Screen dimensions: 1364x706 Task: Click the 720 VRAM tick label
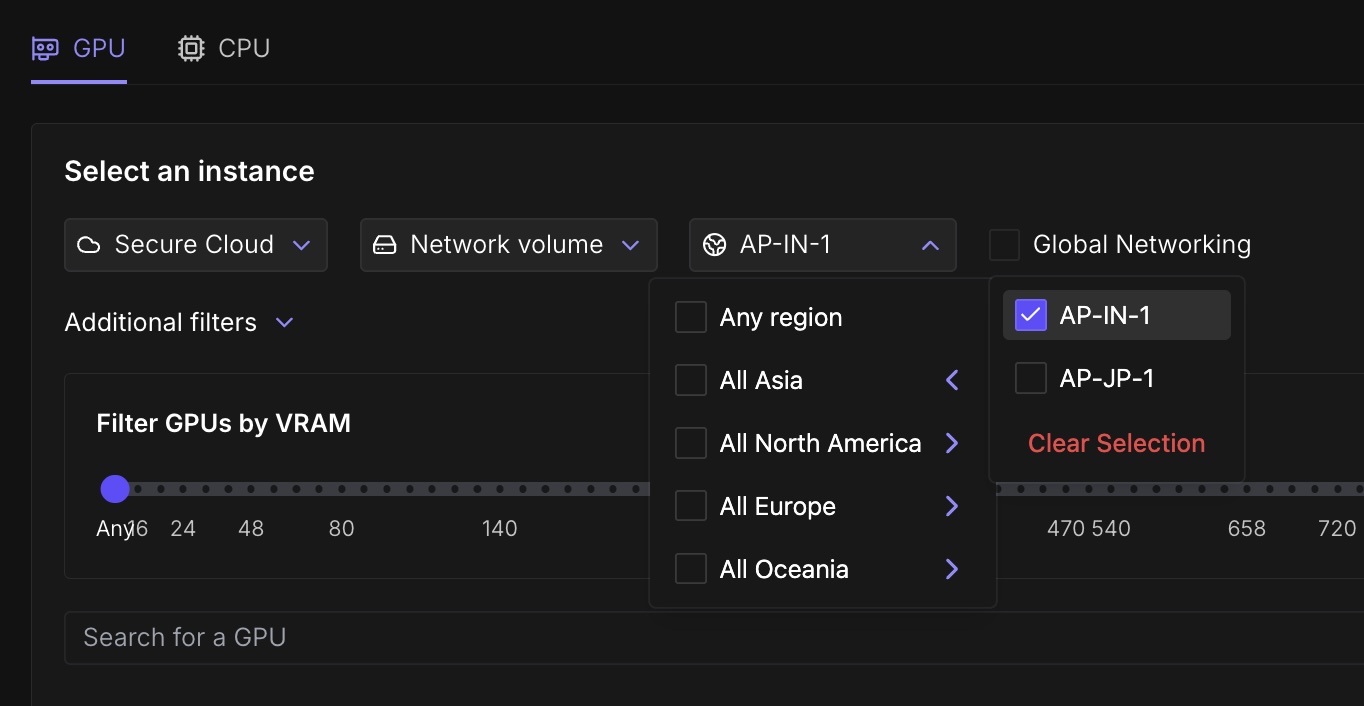pos(1337,529)
